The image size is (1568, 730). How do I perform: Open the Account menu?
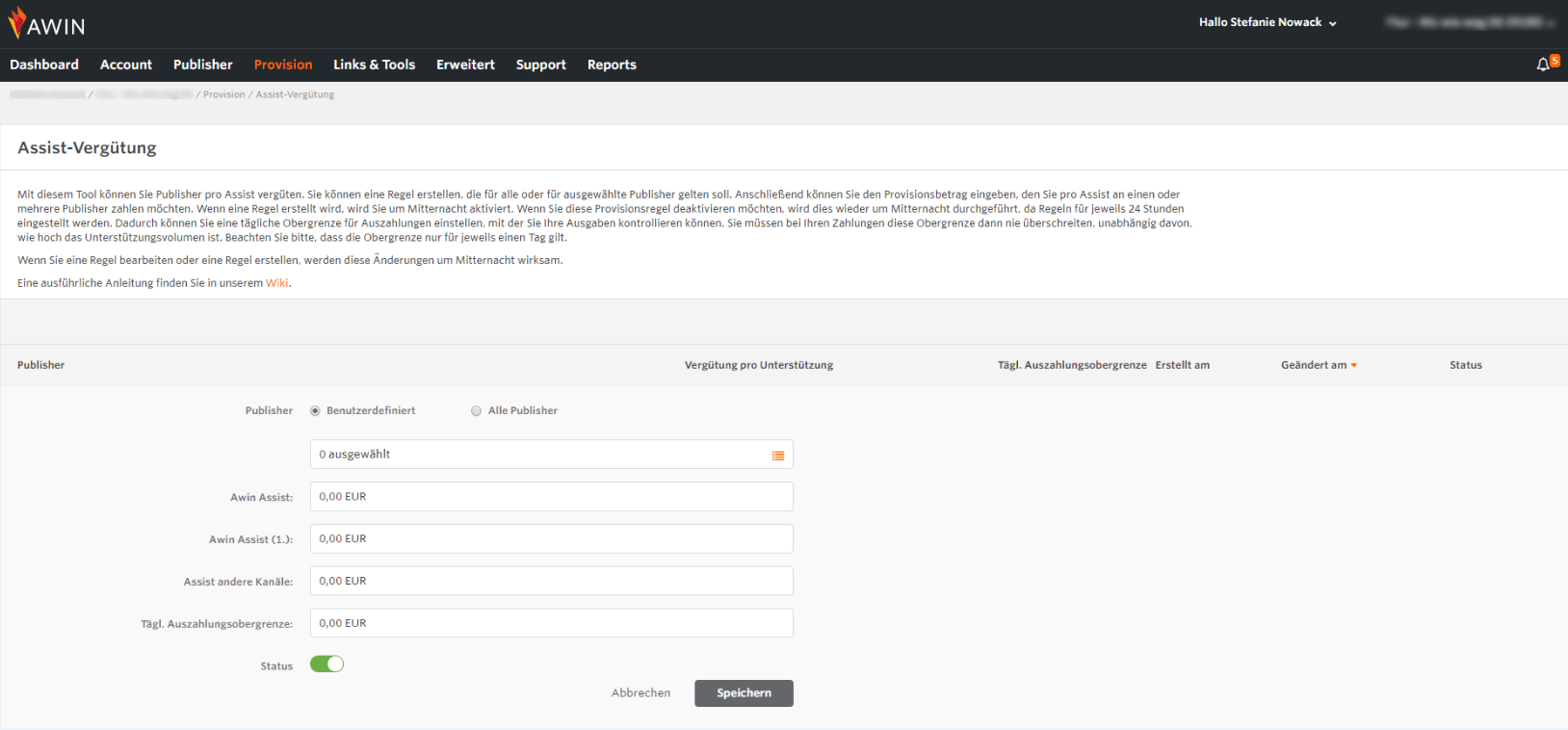pyautogui.click(x=126, y=65)
